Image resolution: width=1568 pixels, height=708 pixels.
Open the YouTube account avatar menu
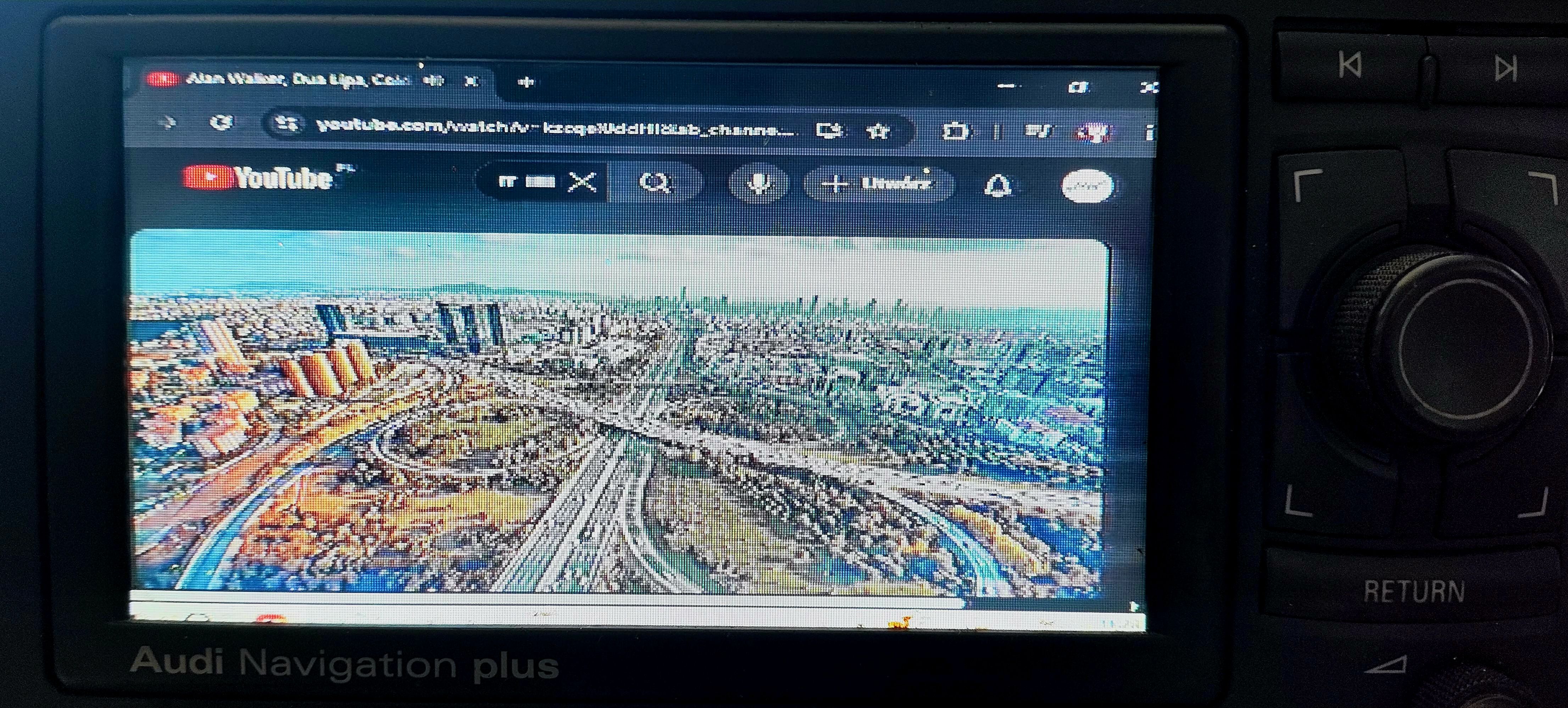(x=1087, y=186)
